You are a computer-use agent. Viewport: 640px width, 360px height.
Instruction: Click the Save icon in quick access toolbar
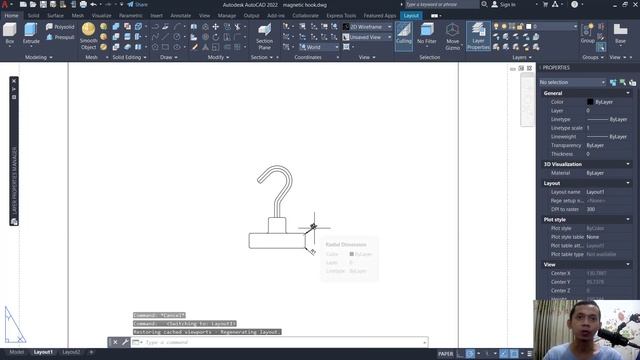(x=43, y=4)
